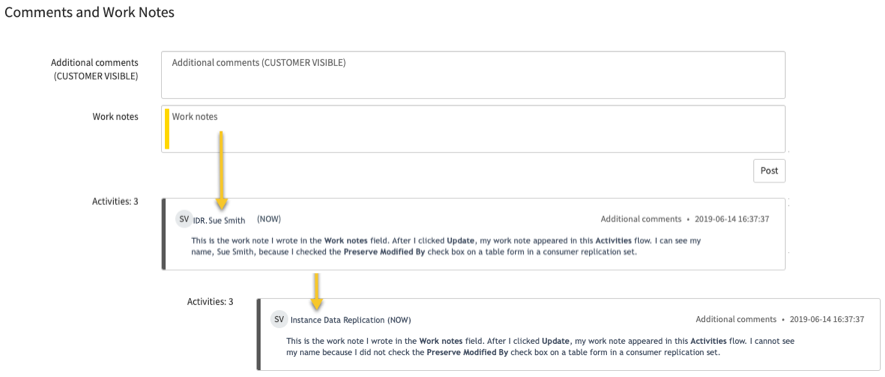Click the Activities: 3 label beside Instance Data Replication entry
Screen dimensions: 885x377
[x=210, y=302]
